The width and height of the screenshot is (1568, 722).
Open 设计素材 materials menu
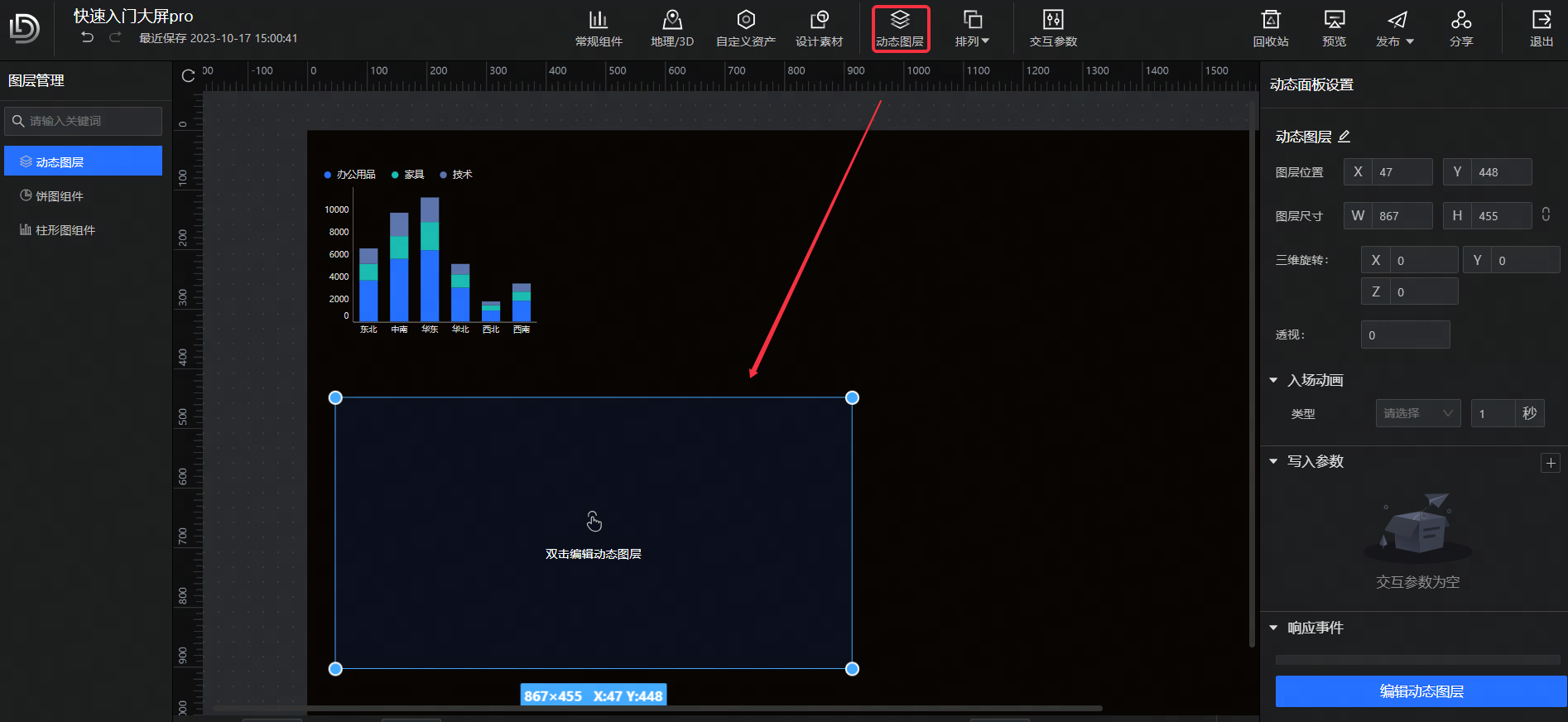coord(819,29)
